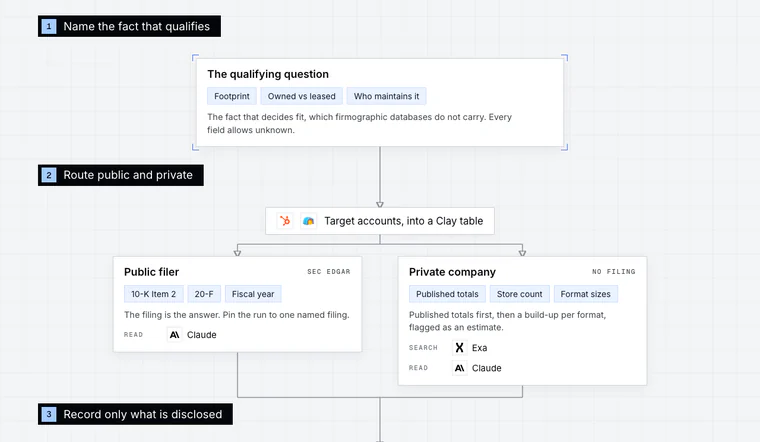The height and width of the screenshot is (442, 760).
Task: Select the Fiscal year tag
Action: click(253, 294)
